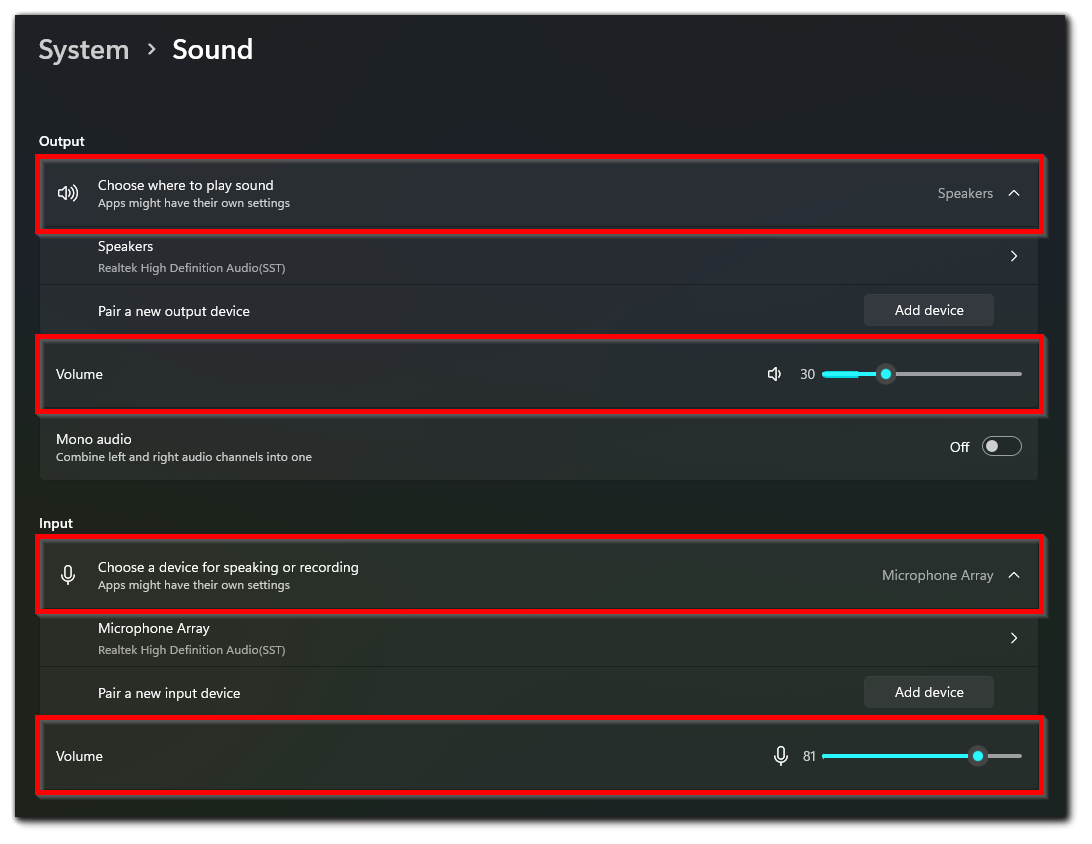The image size is (1092, 844).
Task: Open Speakers device properties arrow
Action: pos(1014,256)
